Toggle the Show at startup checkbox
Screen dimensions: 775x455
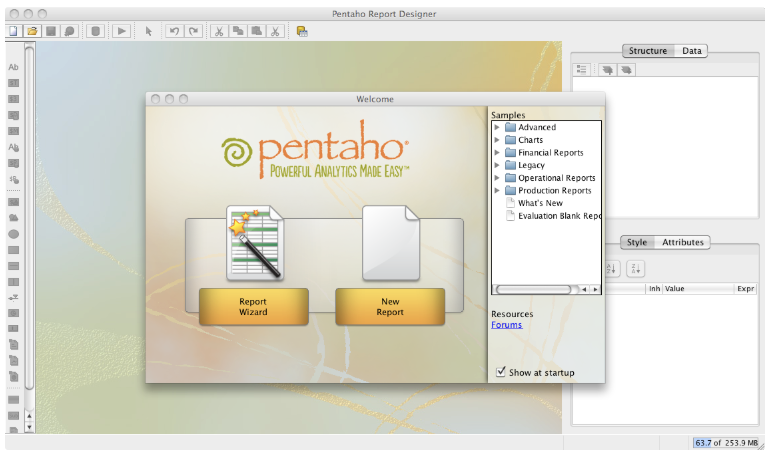pyautogui.click(x=502, y=372)
